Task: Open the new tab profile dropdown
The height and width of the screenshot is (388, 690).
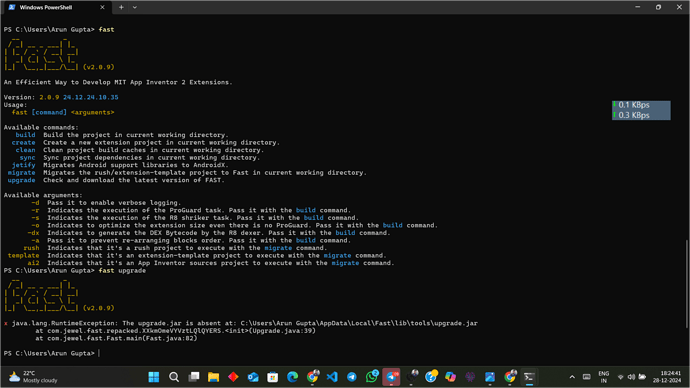Action: tap(135, 7)
